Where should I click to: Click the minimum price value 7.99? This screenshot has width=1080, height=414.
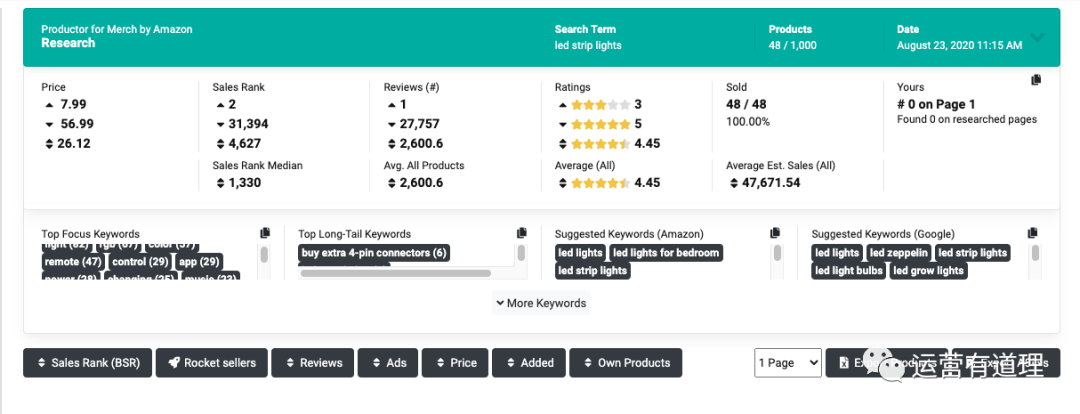73,105
